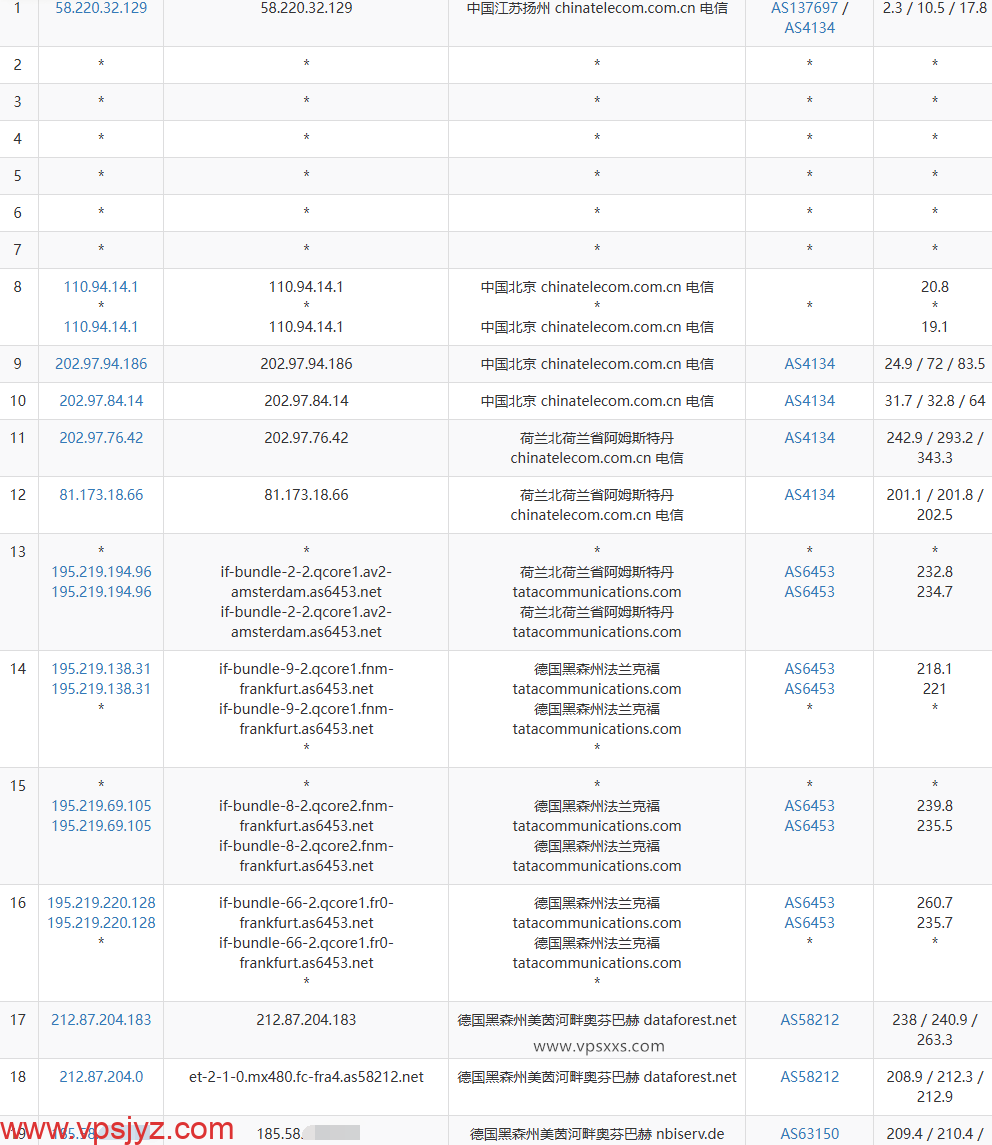Click the AS63150 link

(809, 1134)
